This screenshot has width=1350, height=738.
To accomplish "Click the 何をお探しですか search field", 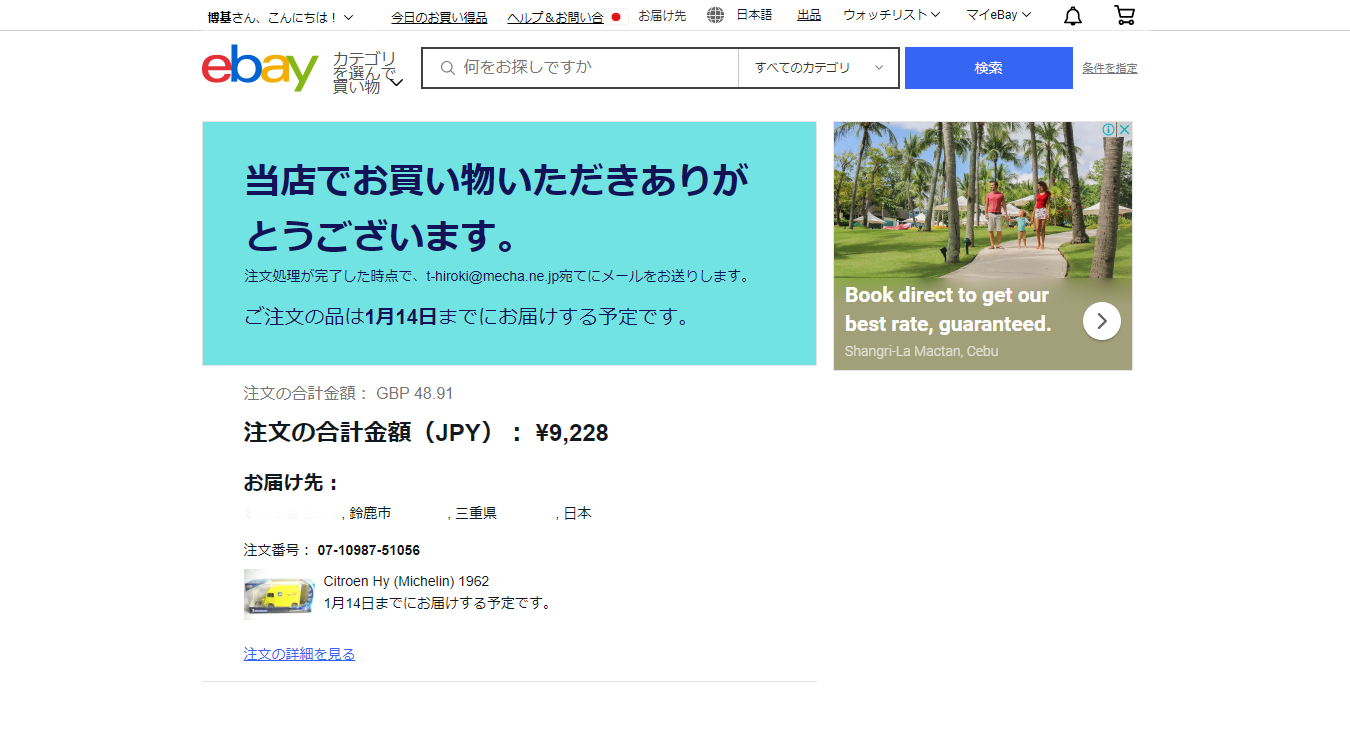I will [x=595, y=68].
